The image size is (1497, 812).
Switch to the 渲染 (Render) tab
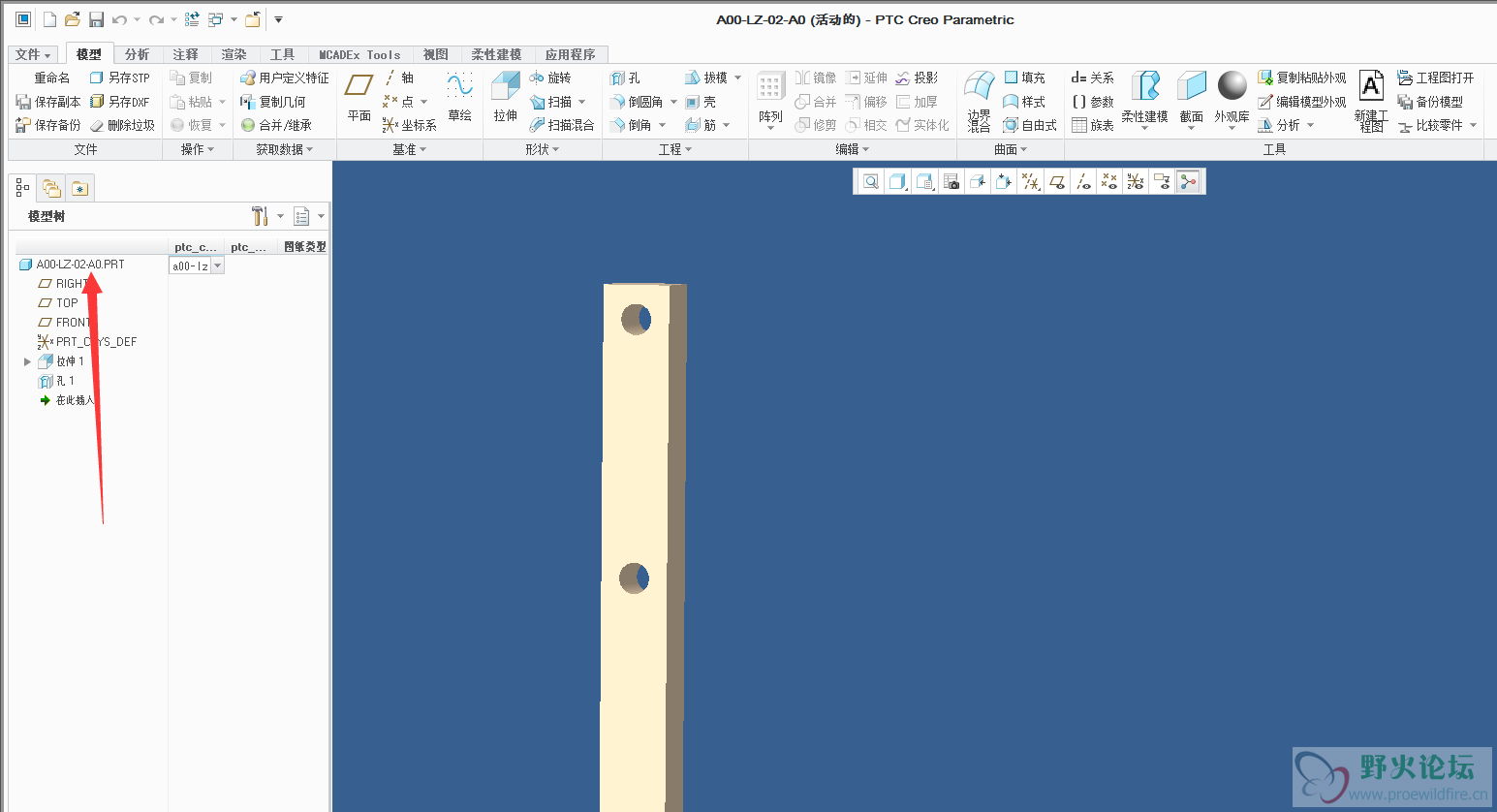click(234, 54)
